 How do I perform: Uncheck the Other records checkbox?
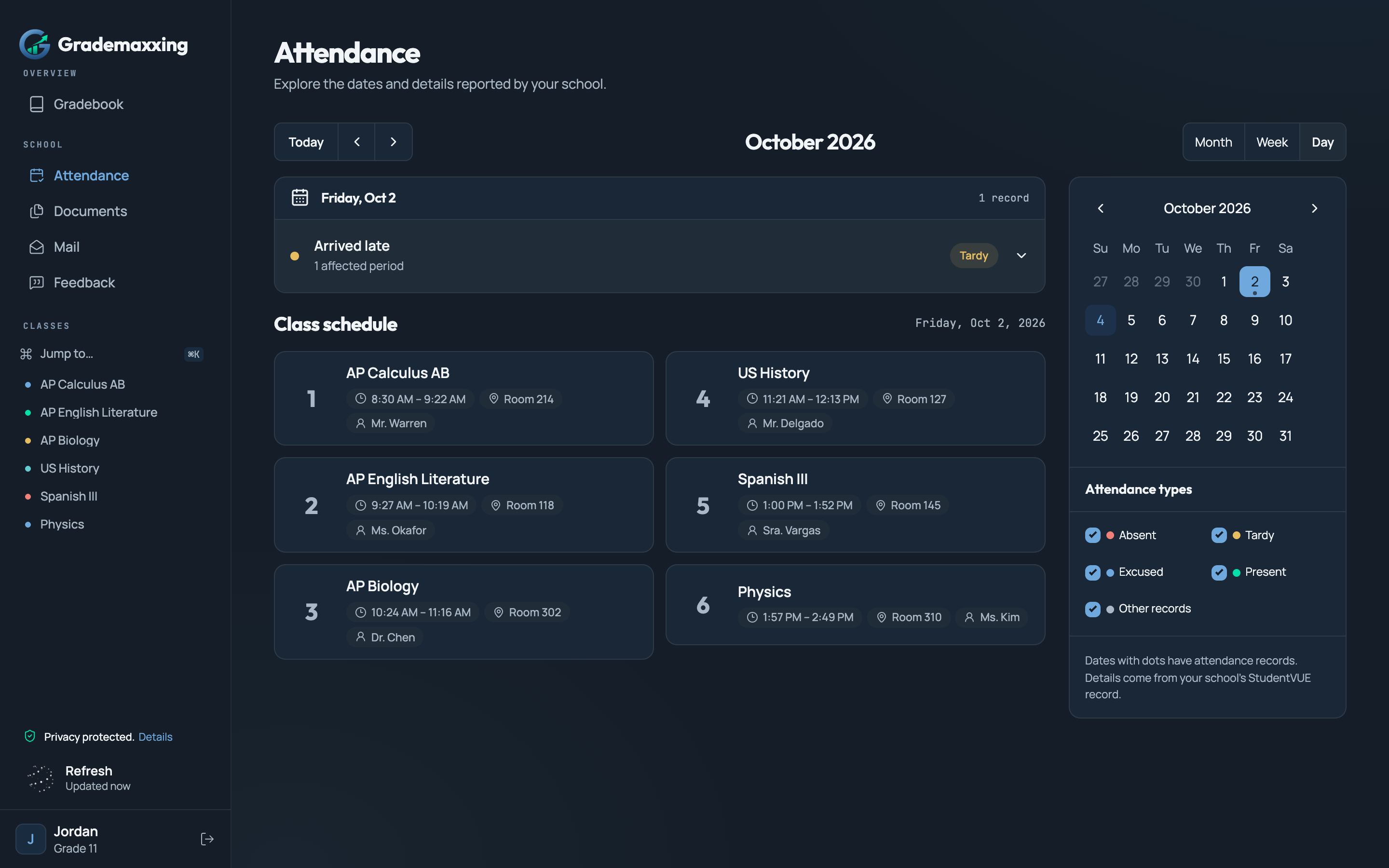click(x=1093, y=609)
